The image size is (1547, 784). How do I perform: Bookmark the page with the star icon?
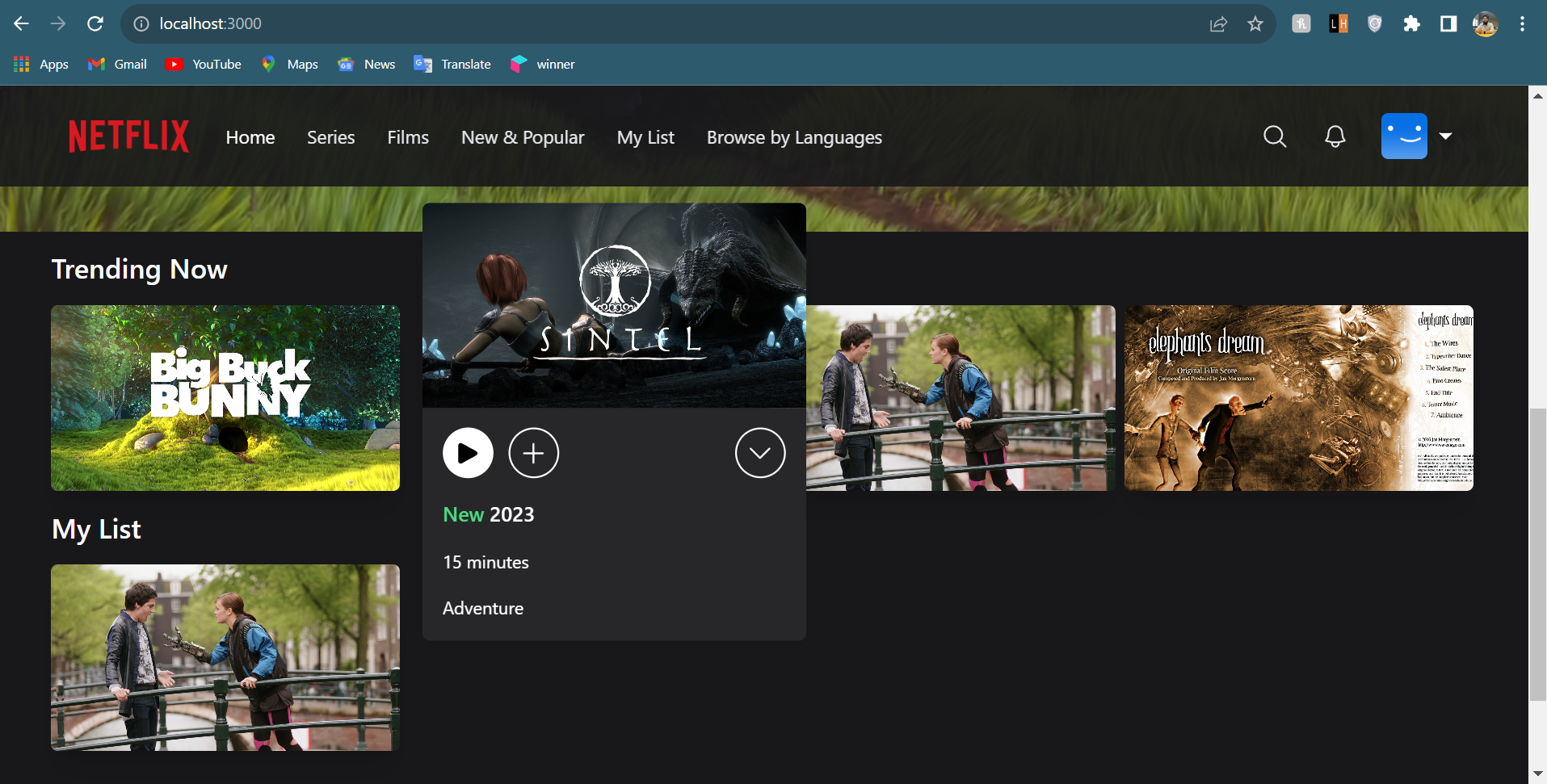1255,24
